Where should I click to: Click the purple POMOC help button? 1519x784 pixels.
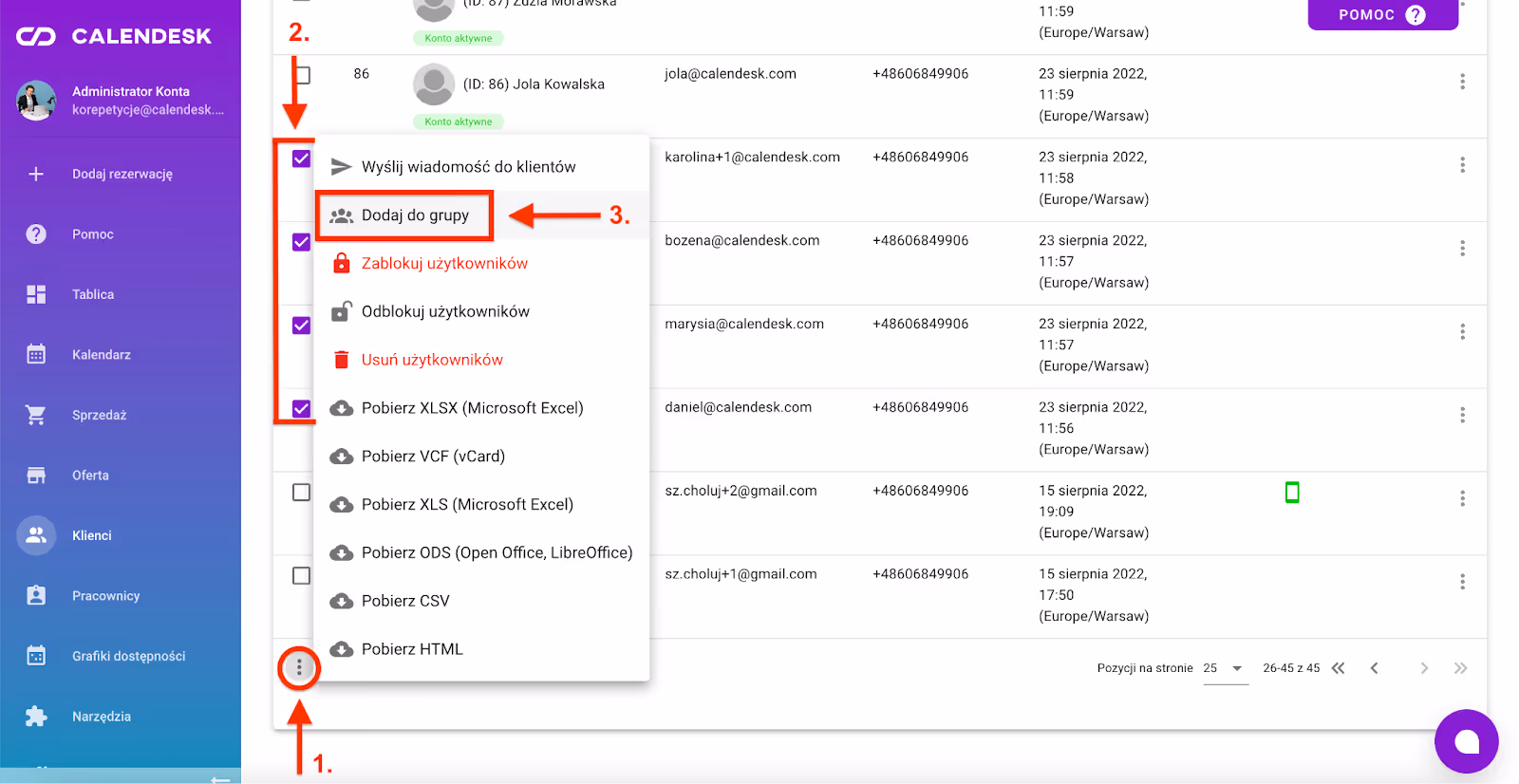[x=1381, y=15]
